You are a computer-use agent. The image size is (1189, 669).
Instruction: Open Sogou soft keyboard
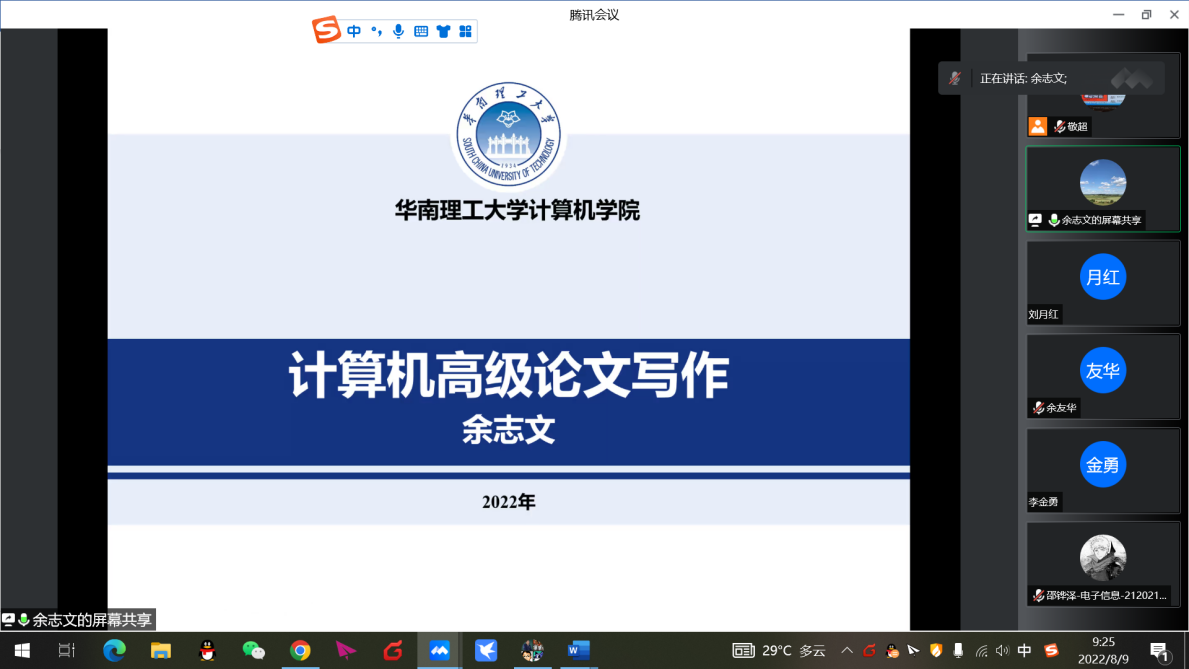click(x=421, y=32)
